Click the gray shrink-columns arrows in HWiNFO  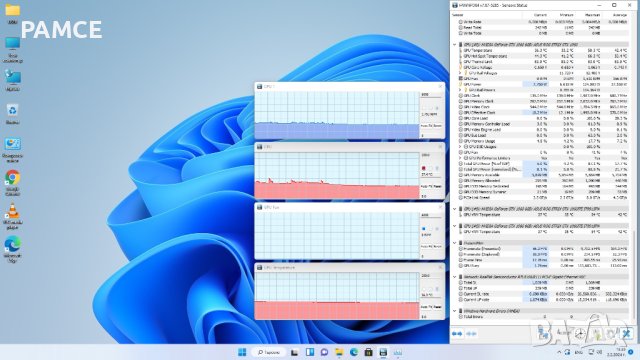[x=471, y=334]
